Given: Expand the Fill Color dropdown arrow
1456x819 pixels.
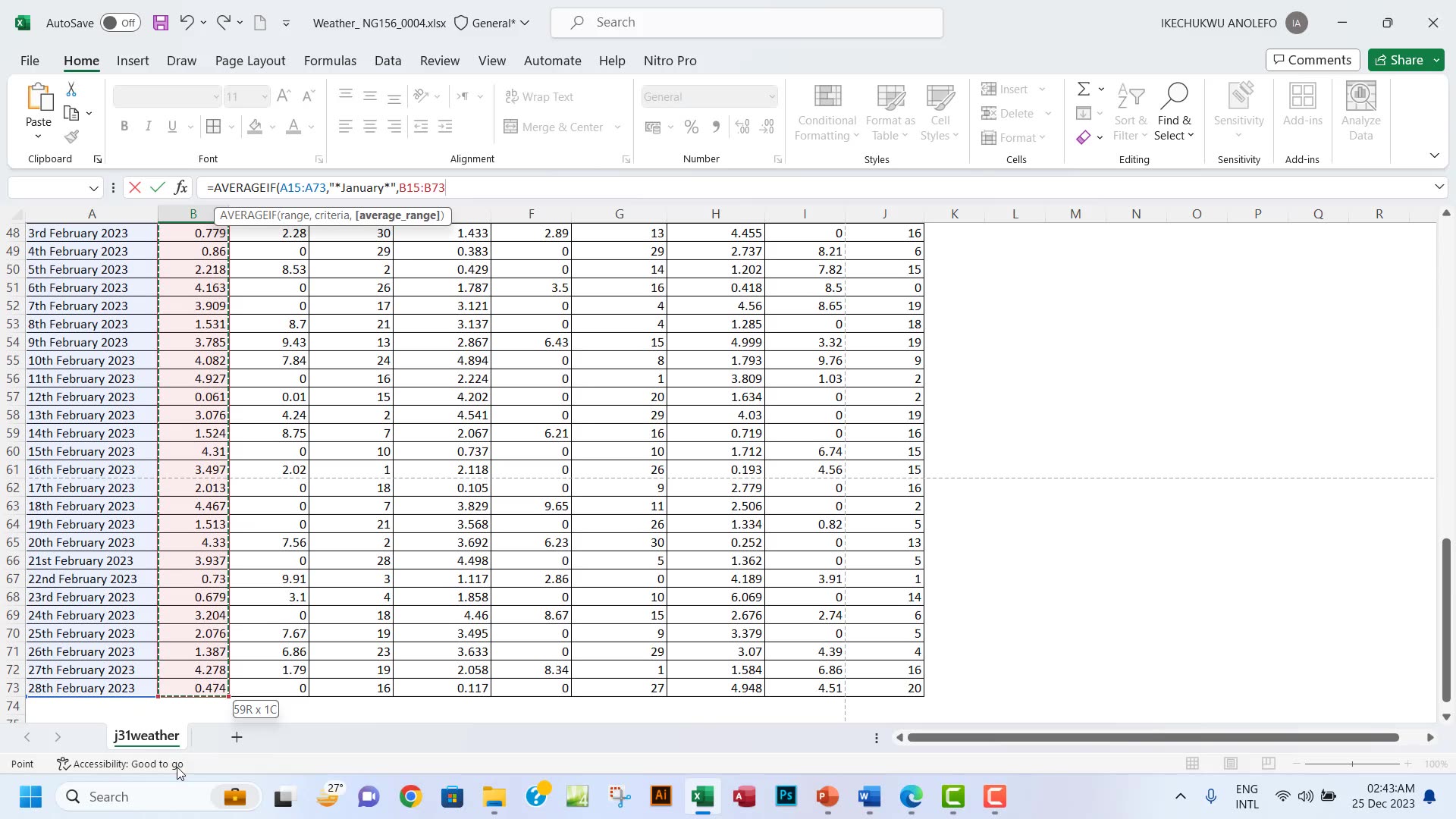Looking at the screenshot, I should (x=271, y=127).
